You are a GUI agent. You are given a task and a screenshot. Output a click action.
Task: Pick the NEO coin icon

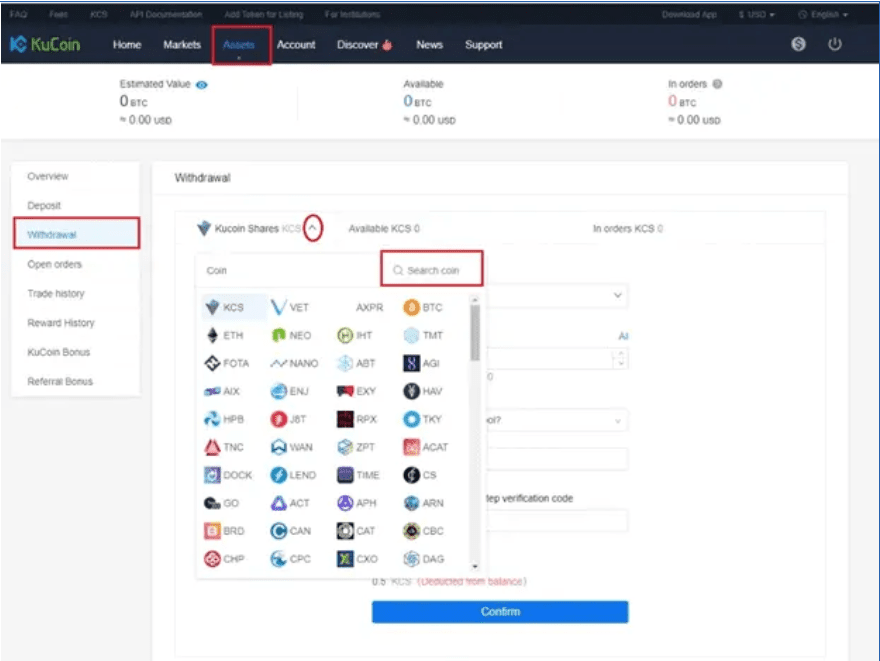tap(279, 335)
